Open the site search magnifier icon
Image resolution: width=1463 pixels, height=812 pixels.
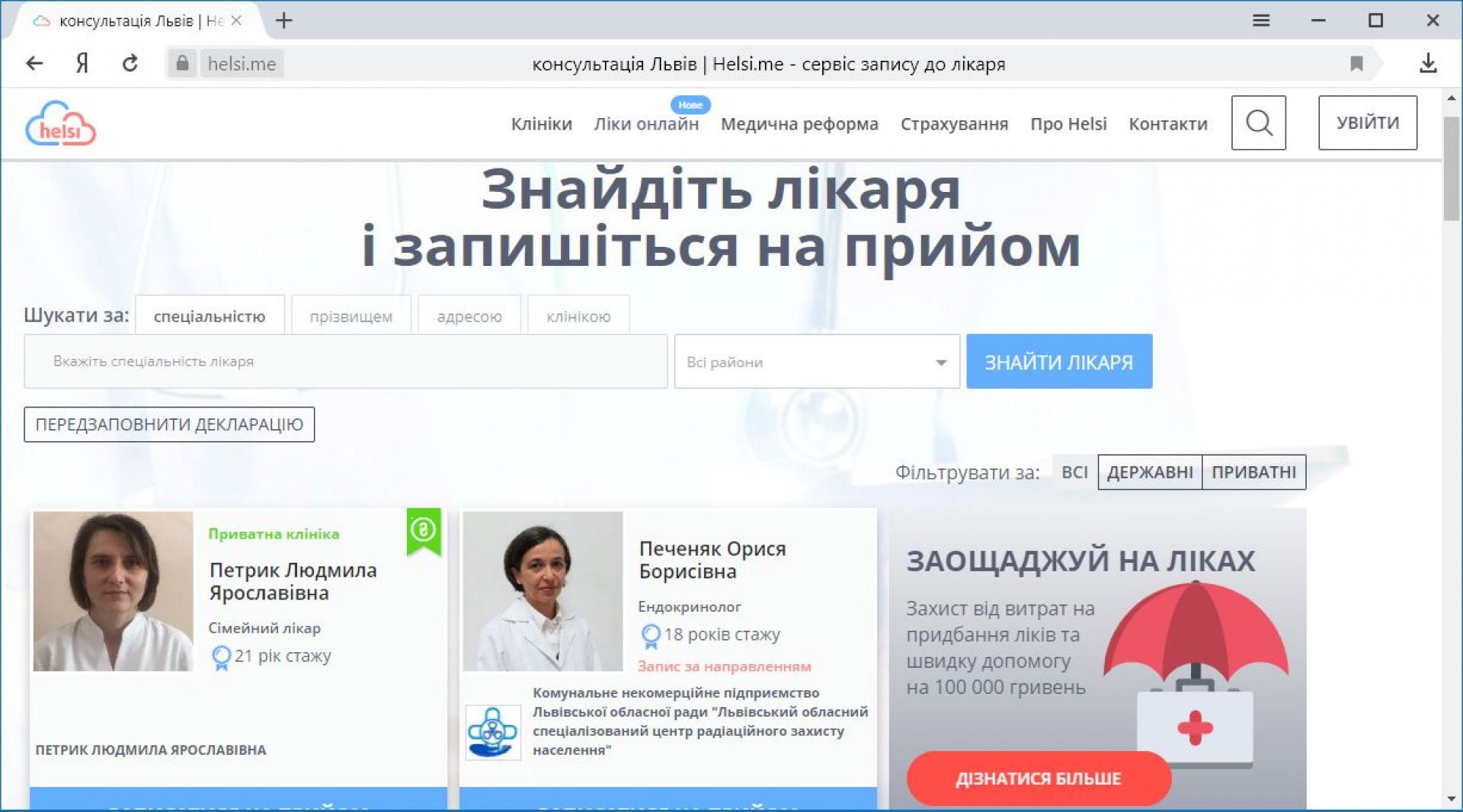[x=1259, y=123]
